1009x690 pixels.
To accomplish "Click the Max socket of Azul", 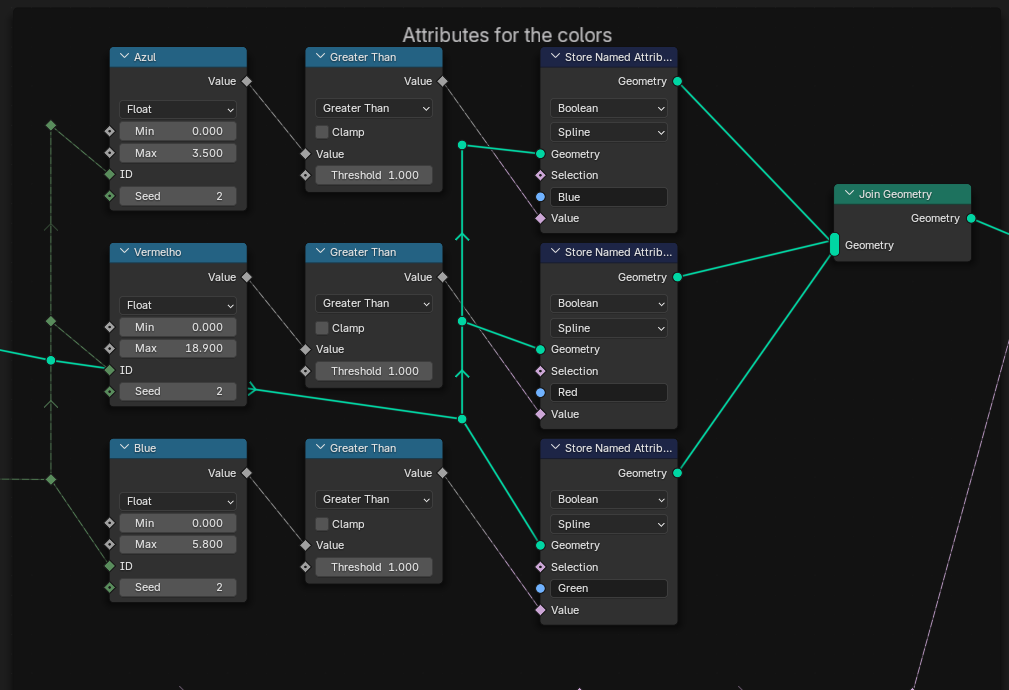I will 109,153.
